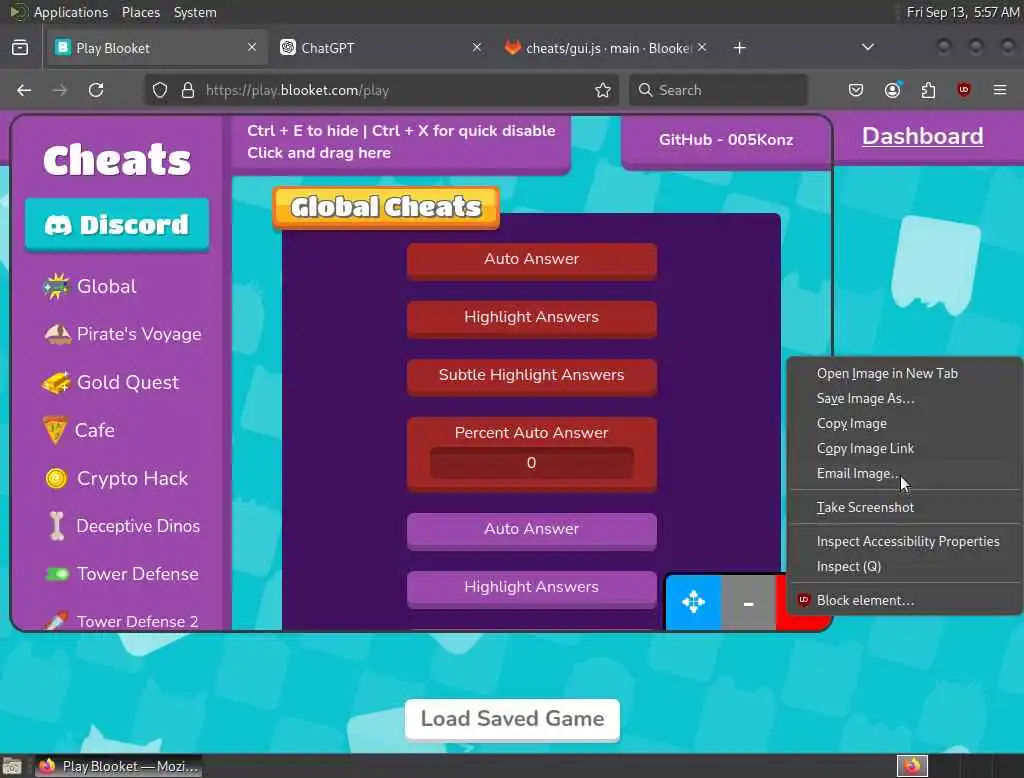Open the extensions puzzle icon
The width and height of the screenshot is (1024, 778).
pos(928,90)
